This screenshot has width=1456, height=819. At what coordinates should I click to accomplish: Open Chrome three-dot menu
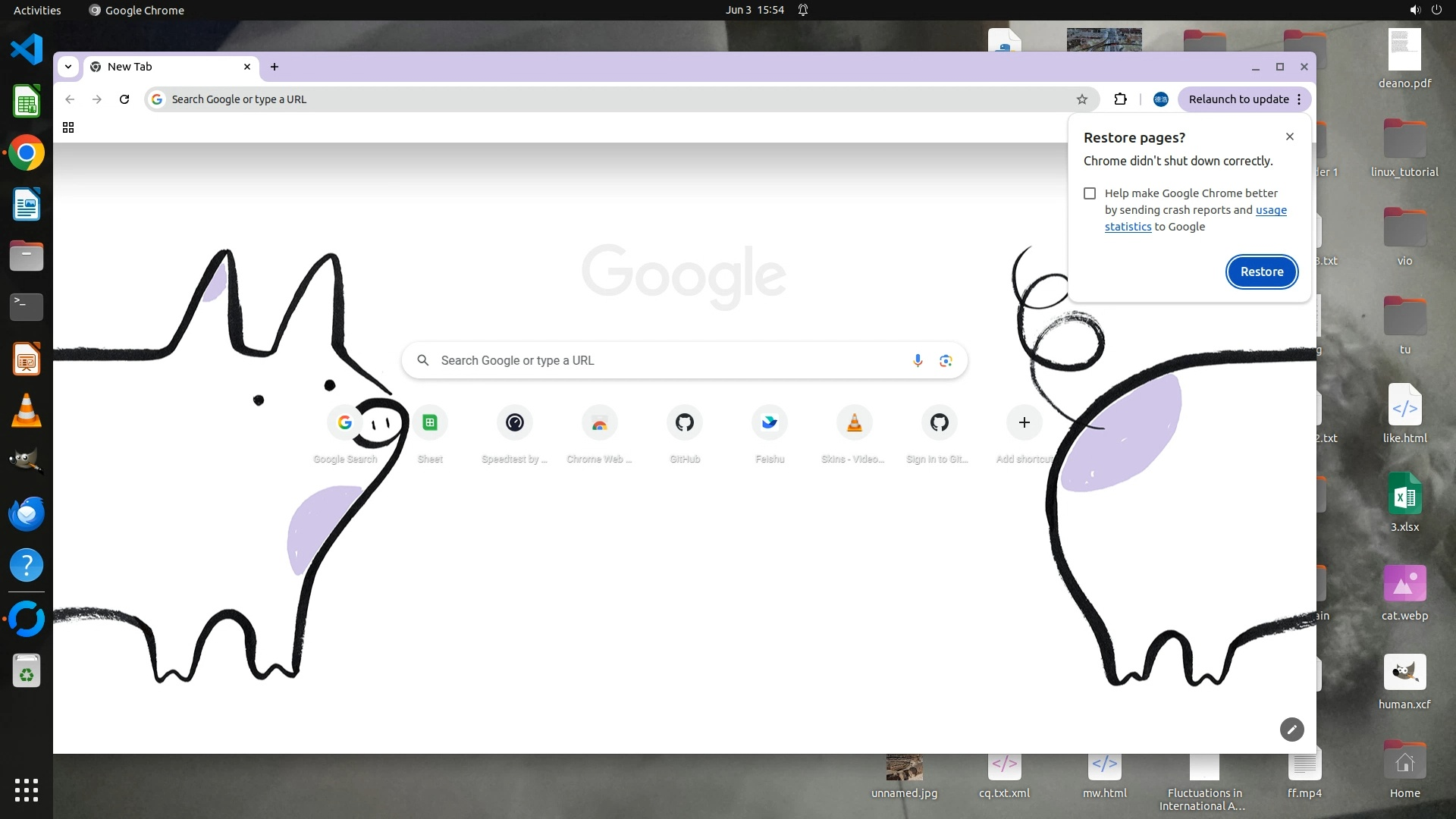click(1299, 99)
